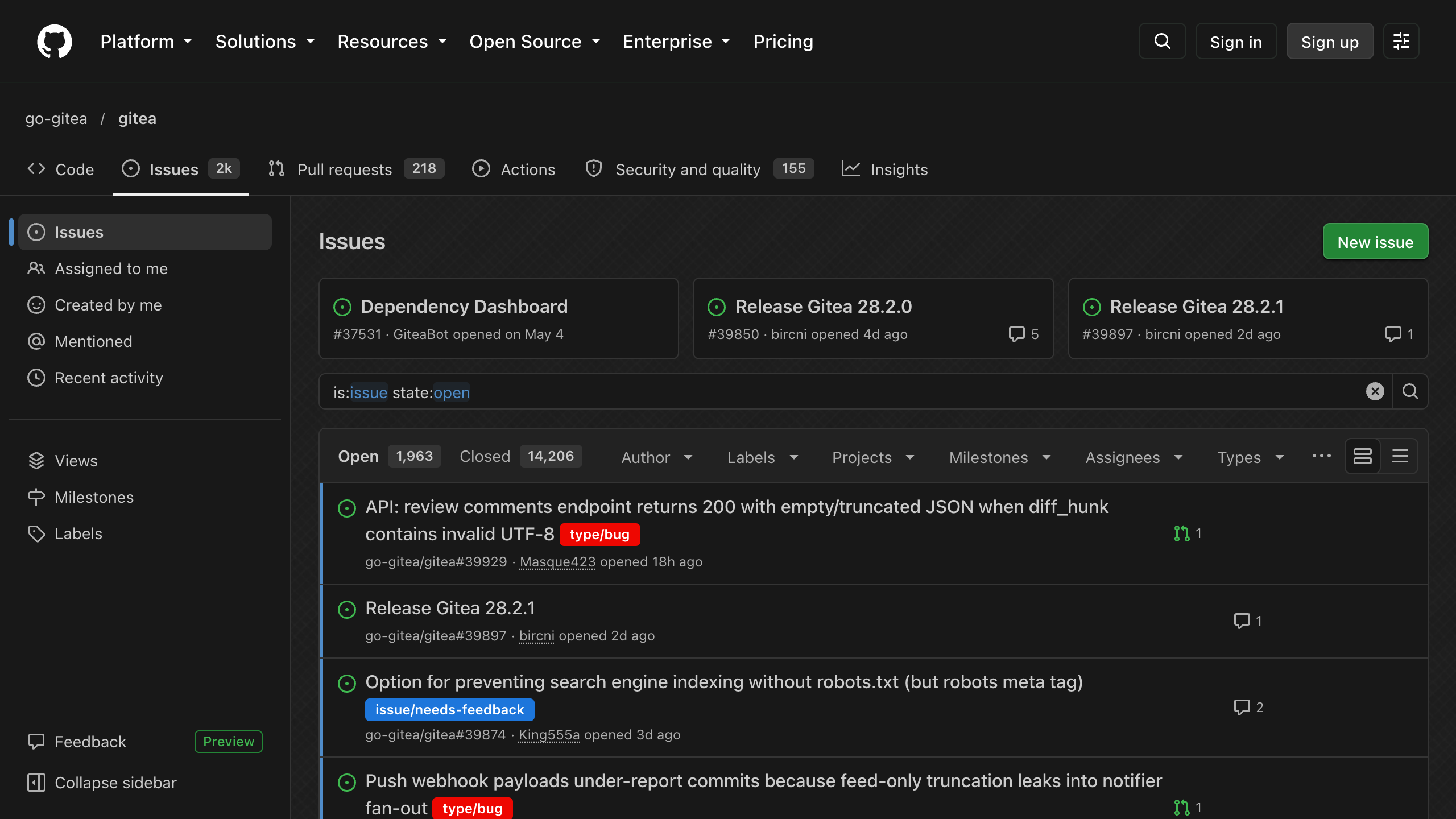Switch to the Code tab
Screen dimensions: 1456x819
point(61,169)
